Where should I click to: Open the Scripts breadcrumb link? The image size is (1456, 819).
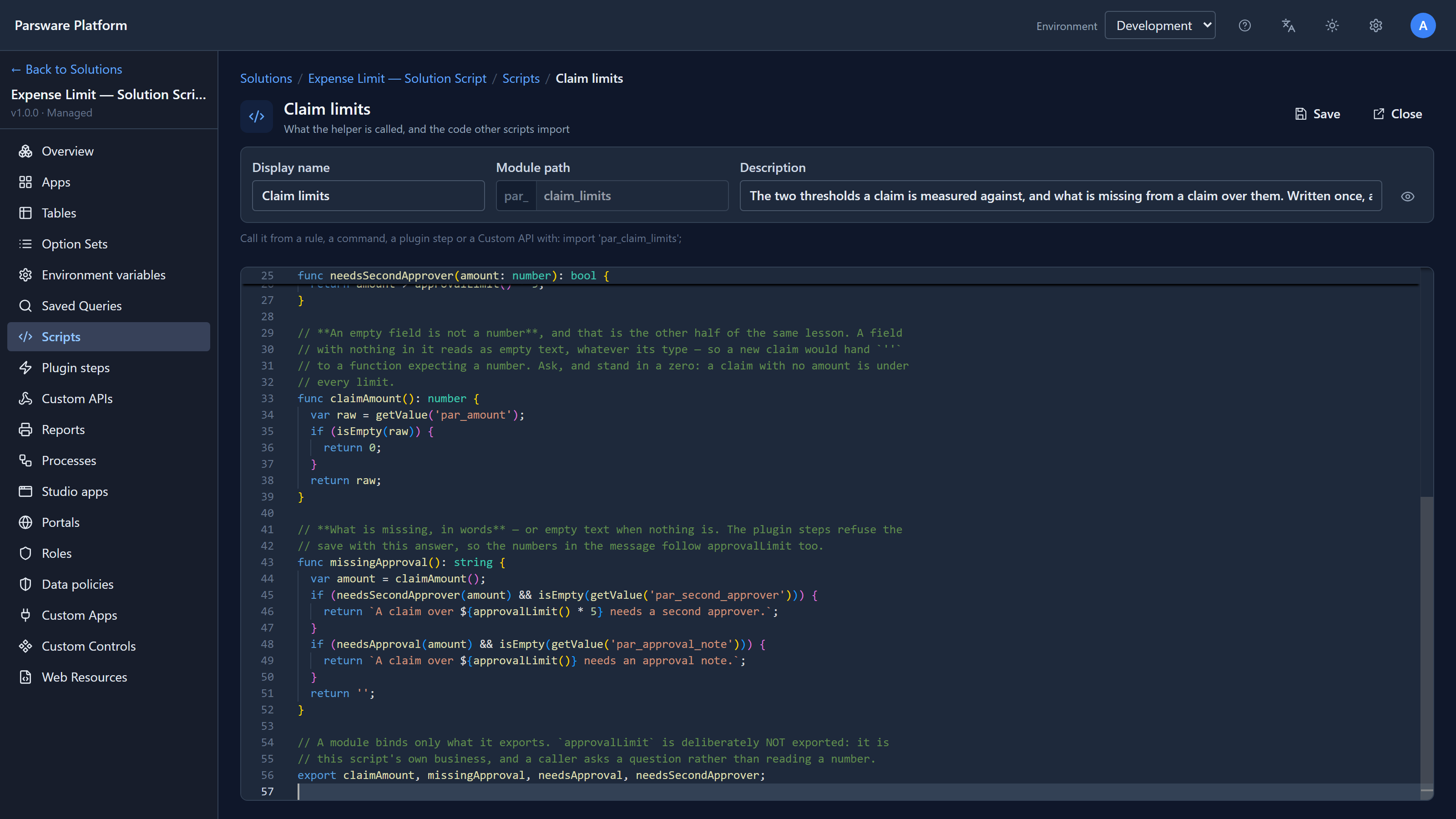point(521,79)
